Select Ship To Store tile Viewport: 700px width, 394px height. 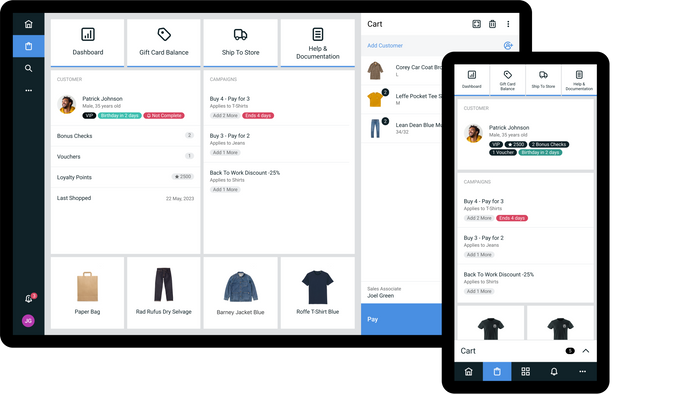(x=241, y=43)
